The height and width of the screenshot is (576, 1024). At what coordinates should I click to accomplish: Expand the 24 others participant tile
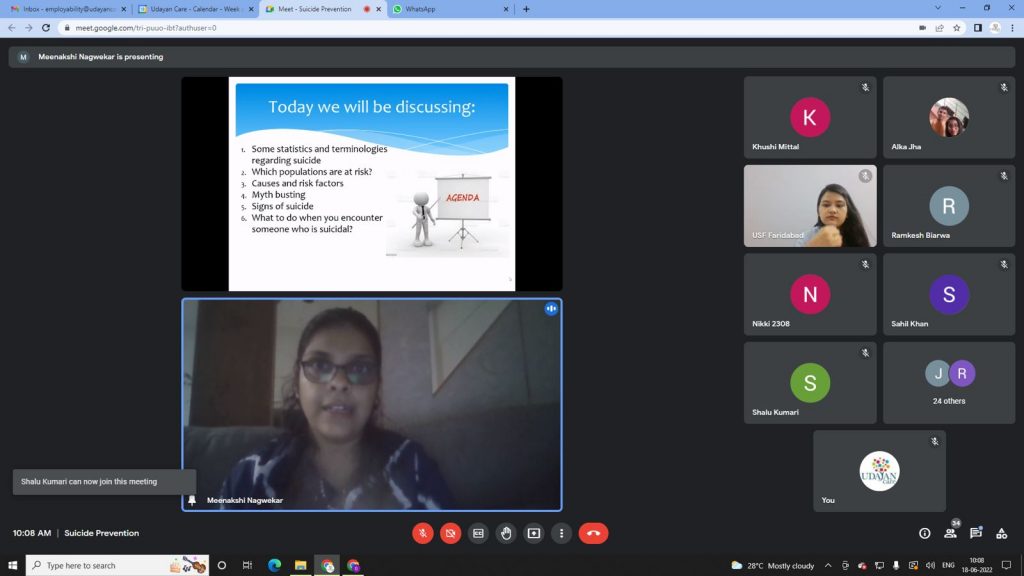[948, 383]
